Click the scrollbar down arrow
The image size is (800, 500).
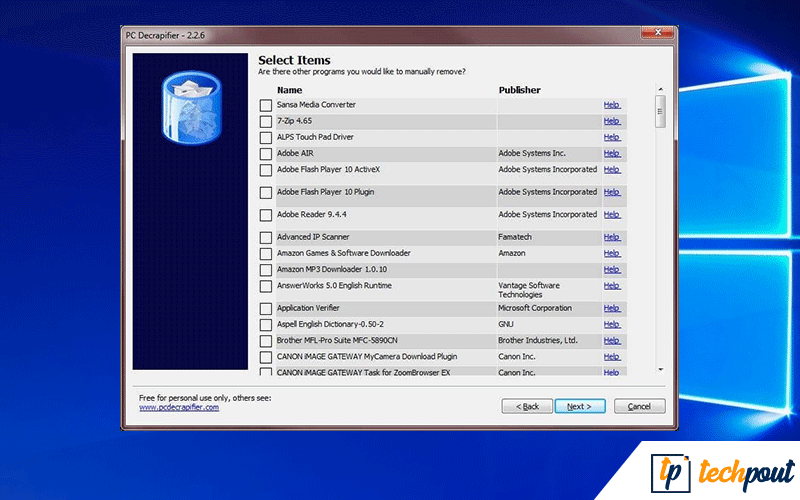[660, 370]
